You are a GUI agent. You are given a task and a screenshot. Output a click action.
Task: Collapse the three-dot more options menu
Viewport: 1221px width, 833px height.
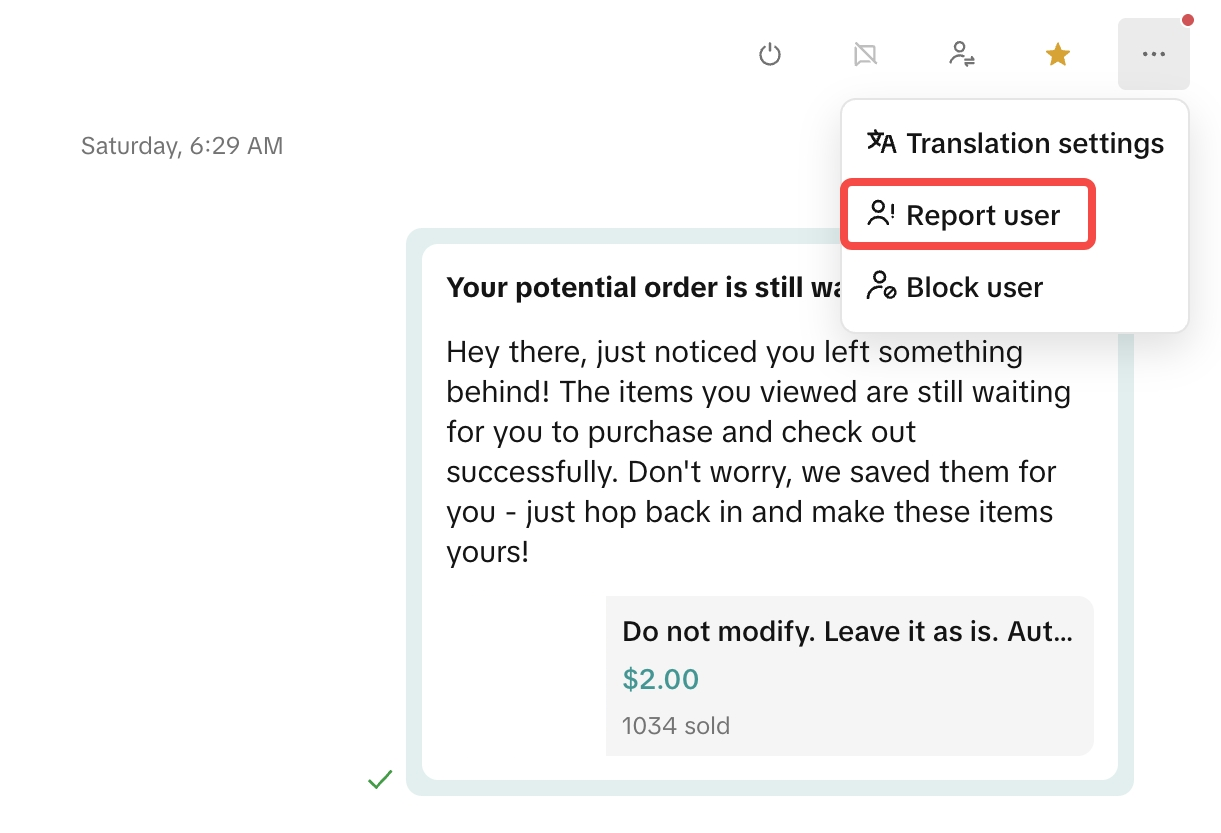click(1153, 54)
